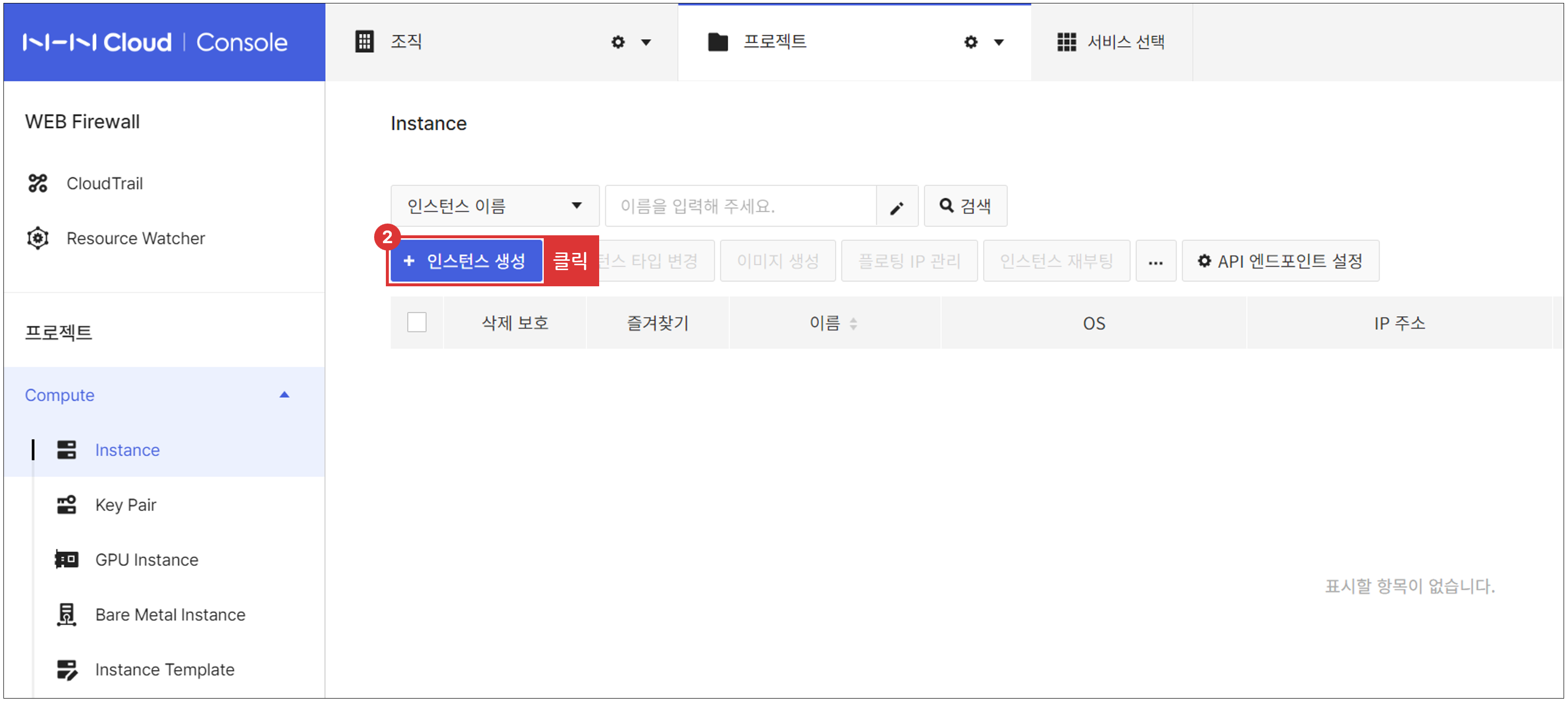Viewport: 1568px width, 702px height.
Task: Toggle the select-all checkbox in the table header
Action: (x=417, y=323)
